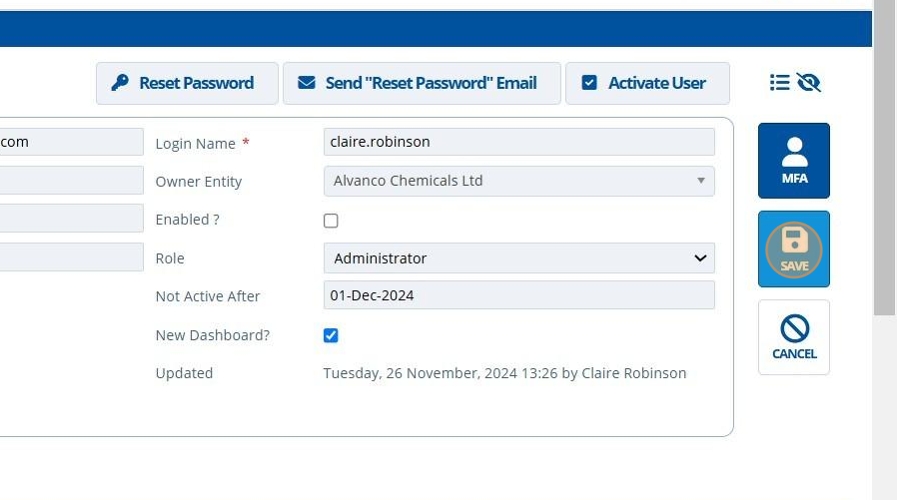Uncheck the New Dashboard checkbox

[x=331, y=336]
